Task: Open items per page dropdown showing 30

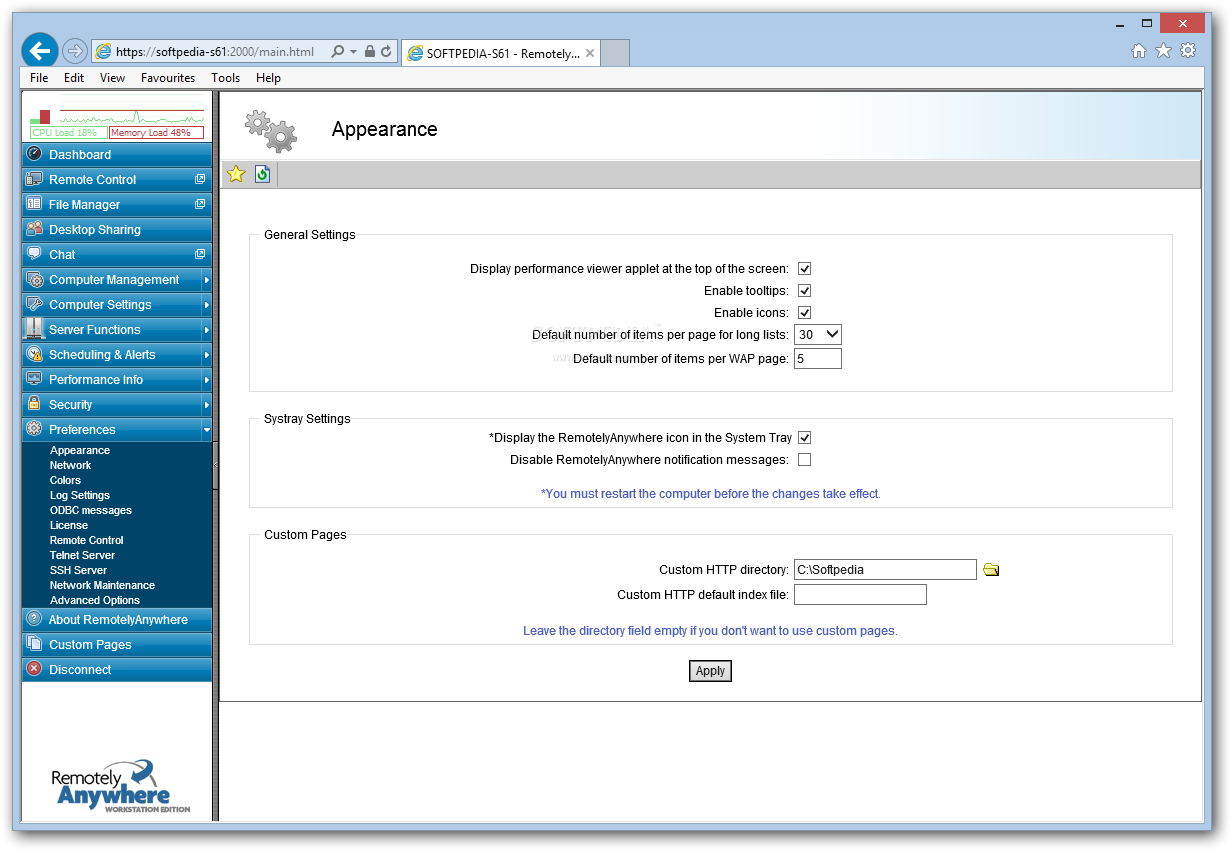Action: click(x=818, y=335)
